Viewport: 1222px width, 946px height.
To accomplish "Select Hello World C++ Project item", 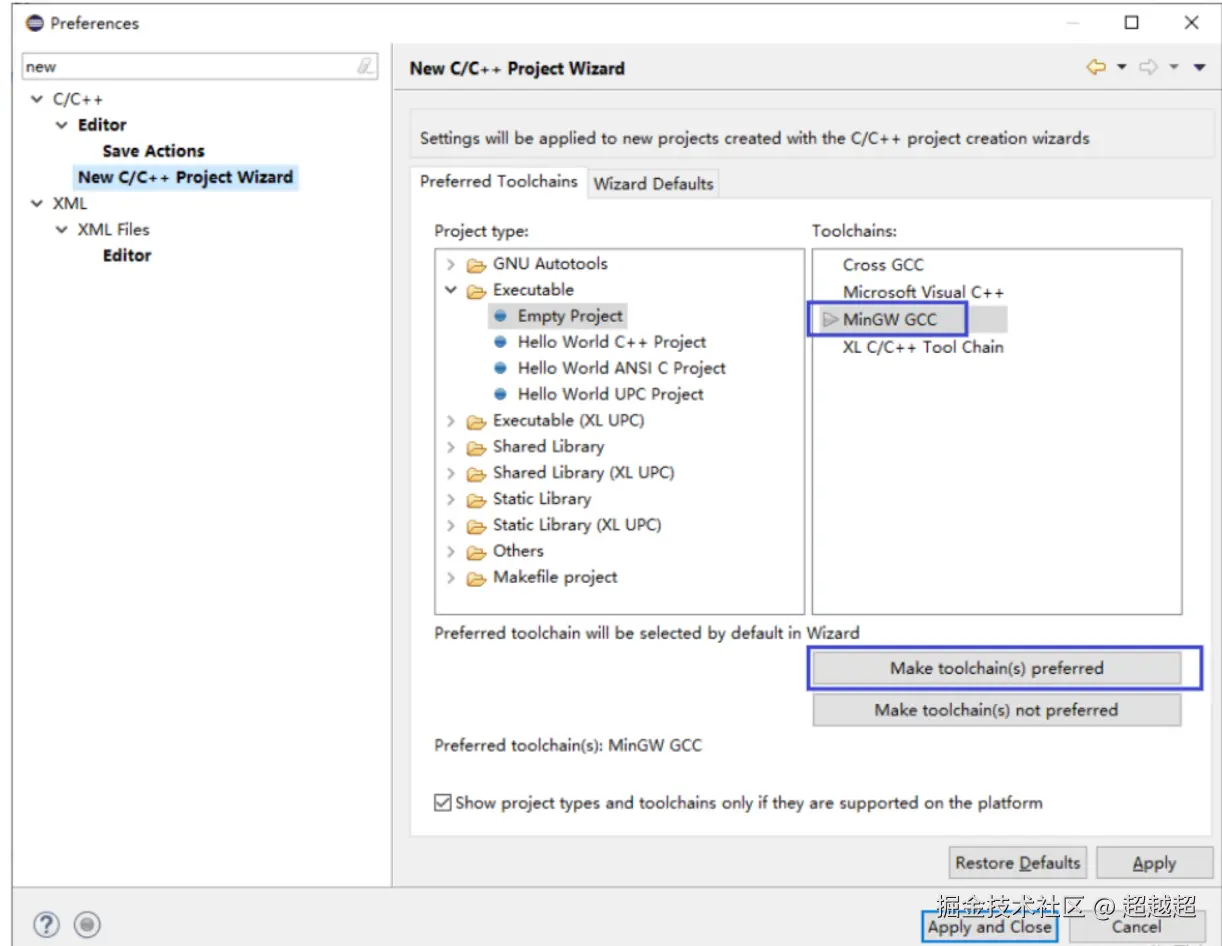I will (611, 342).
